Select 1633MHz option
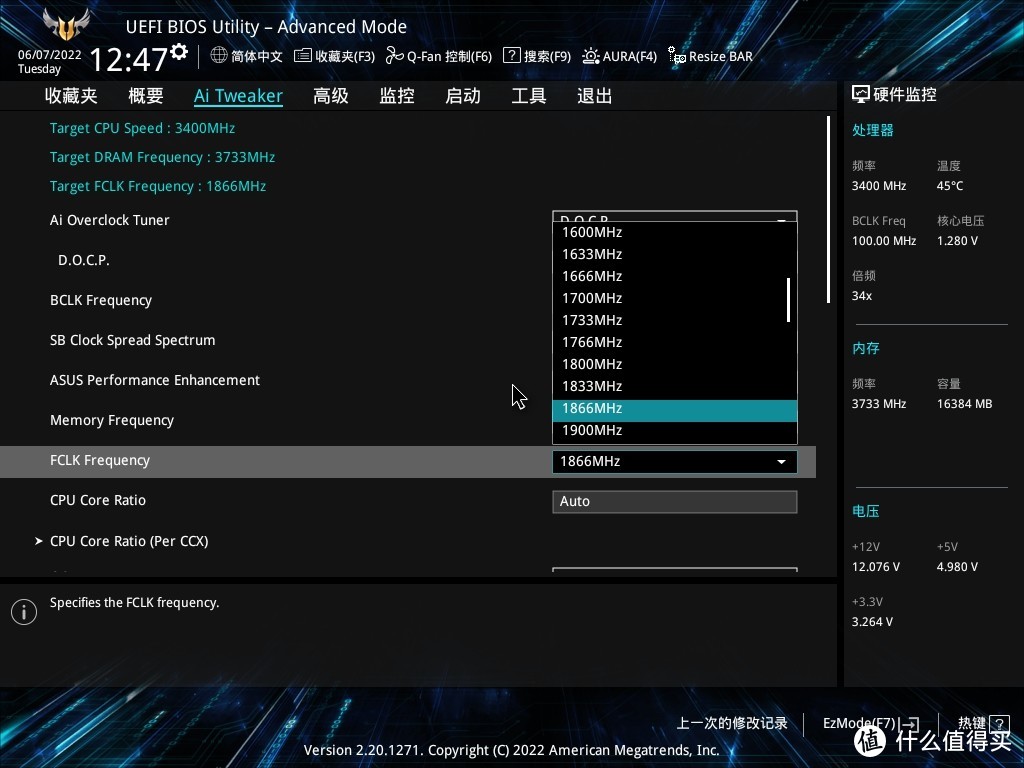This screenshot has height=768, width=1024. click(x=675, y=254)
